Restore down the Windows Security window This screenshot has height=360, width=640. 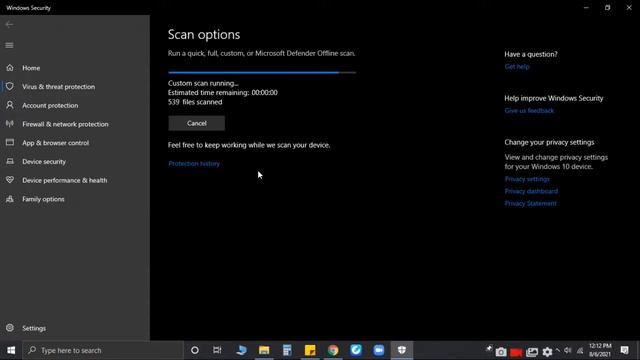[x=607, y=7]
